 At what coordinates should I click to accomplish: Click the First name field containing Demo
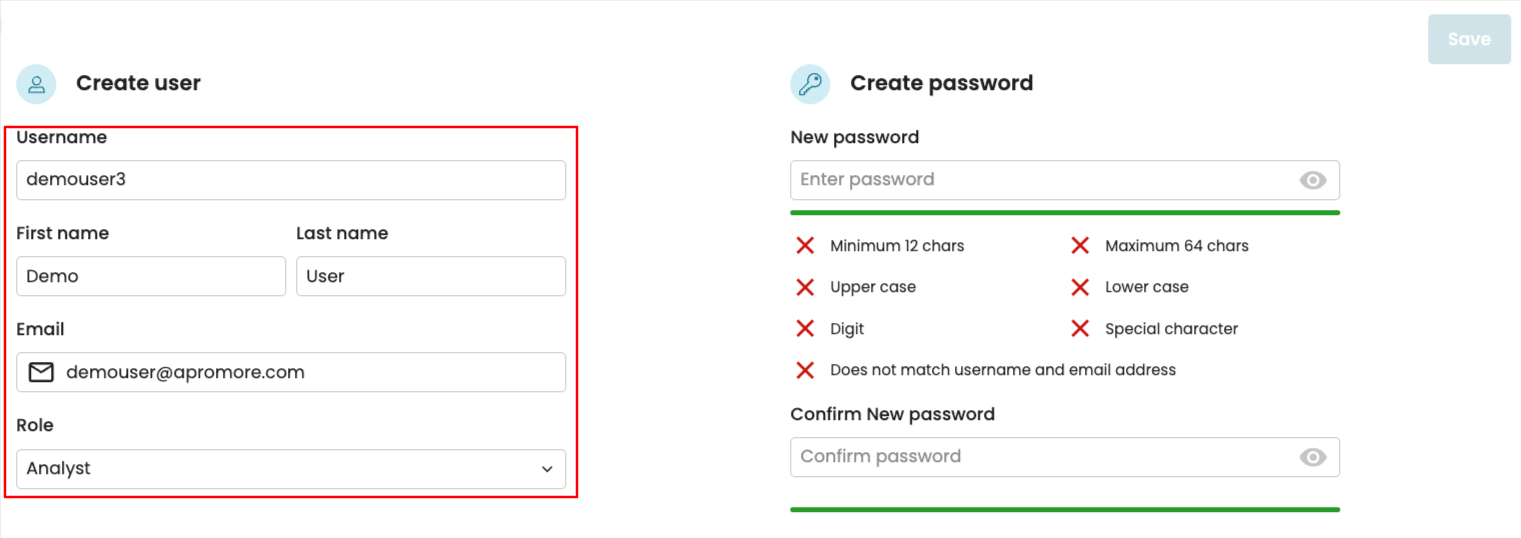[x=150, y=277]
